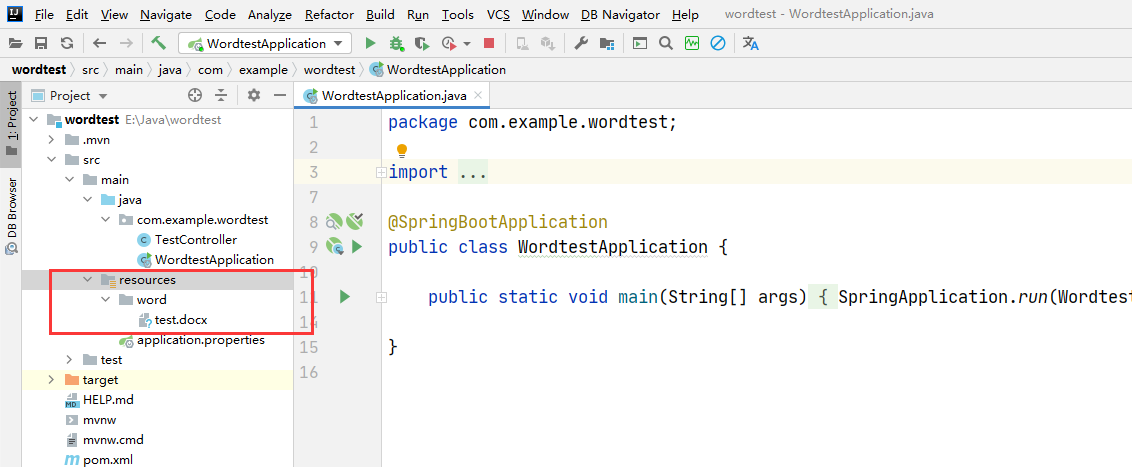Collapse the src folder
This screenshot has width=1132, height=467.
51,160
